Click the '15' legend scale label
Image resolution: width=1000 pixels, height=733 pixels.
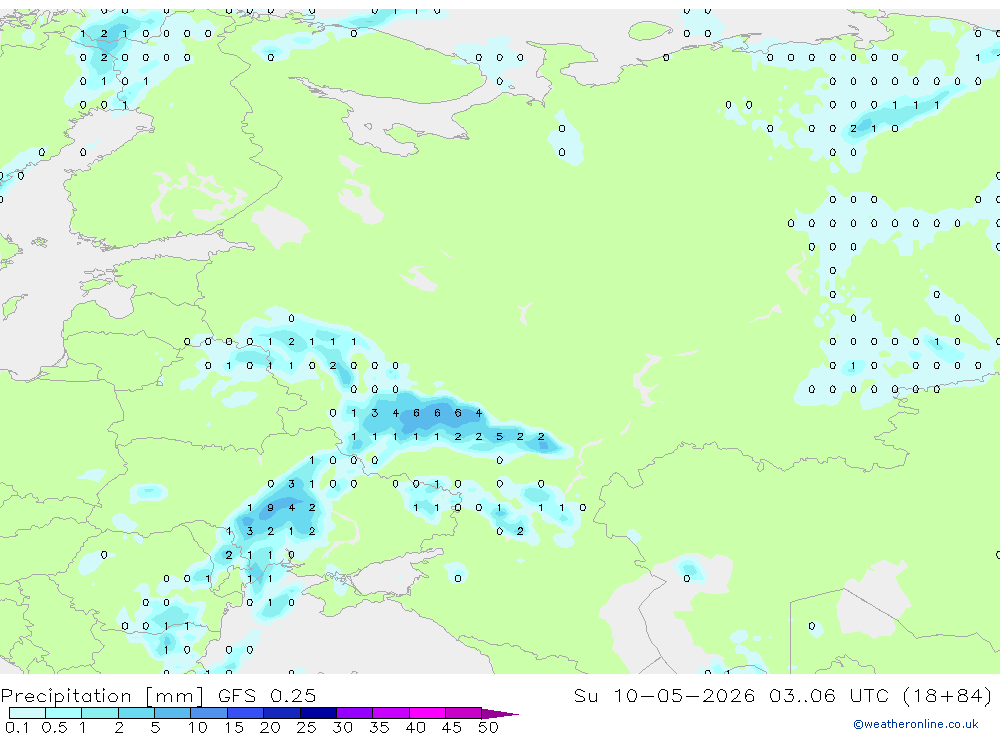coord(234,727)
